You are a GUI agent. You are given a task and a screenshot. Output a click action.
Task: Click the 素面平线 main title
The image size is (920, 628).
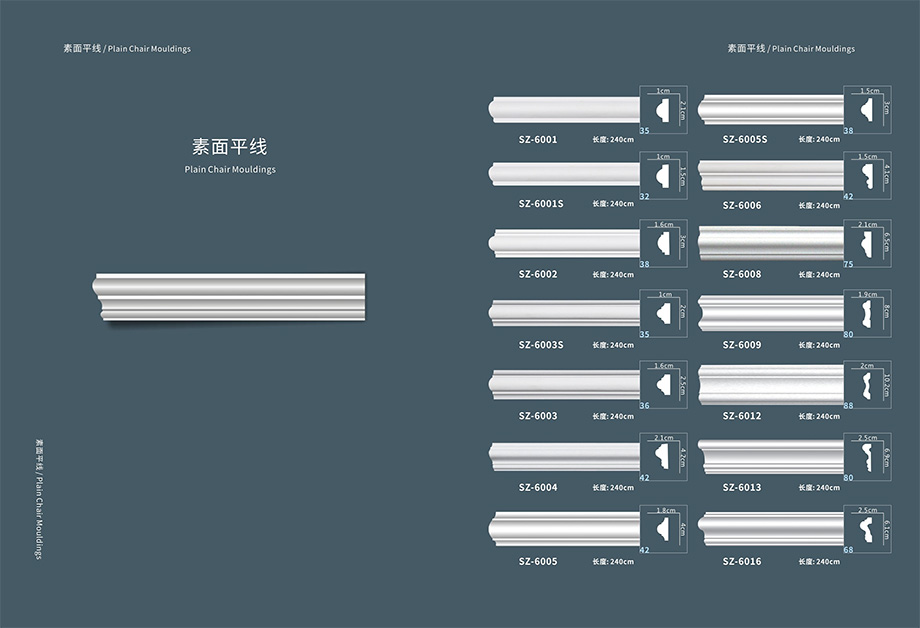(229, 147)
